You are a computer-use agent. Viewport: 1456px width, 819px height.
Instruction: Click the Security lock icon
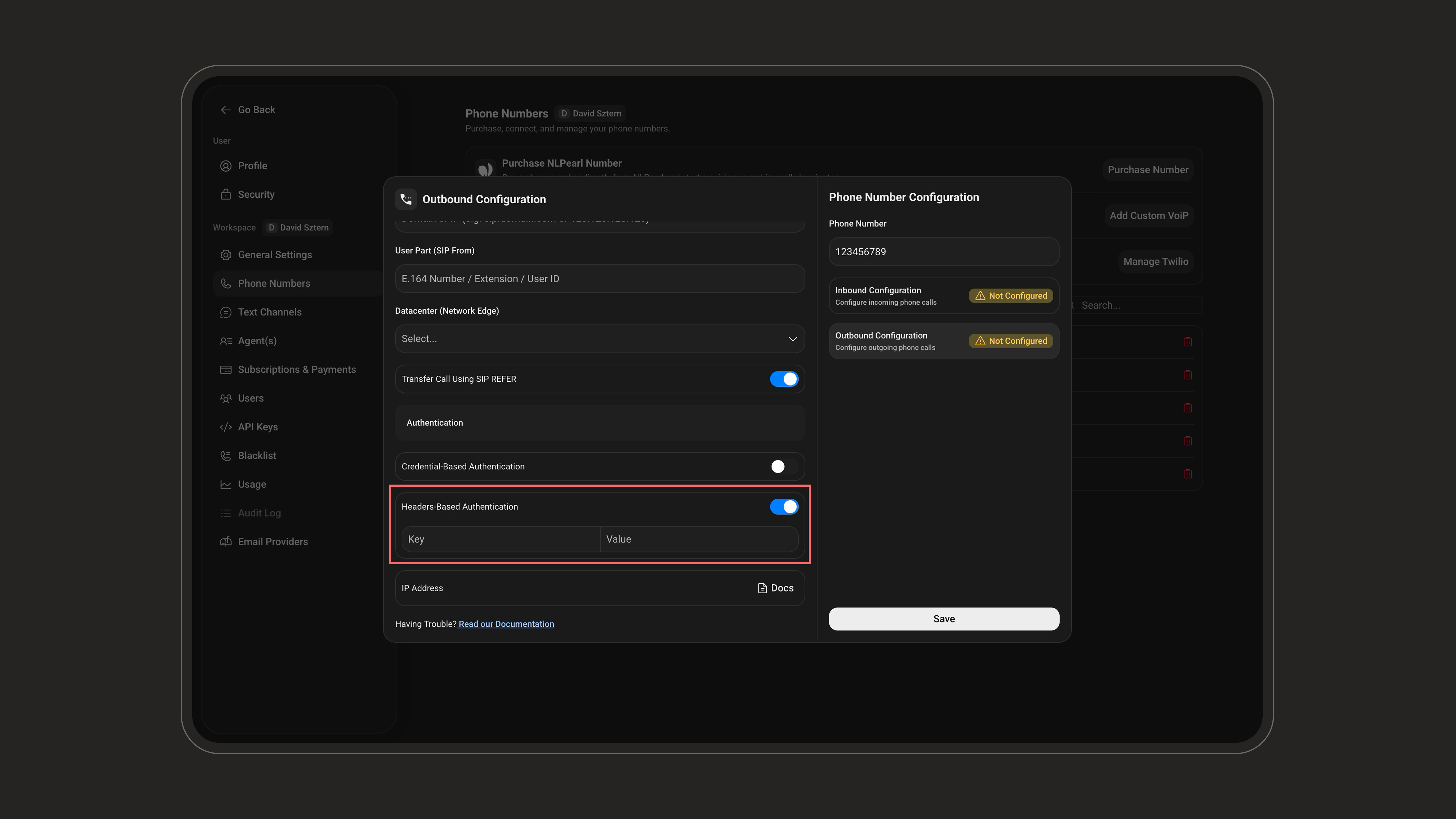(x=226, y=195)
